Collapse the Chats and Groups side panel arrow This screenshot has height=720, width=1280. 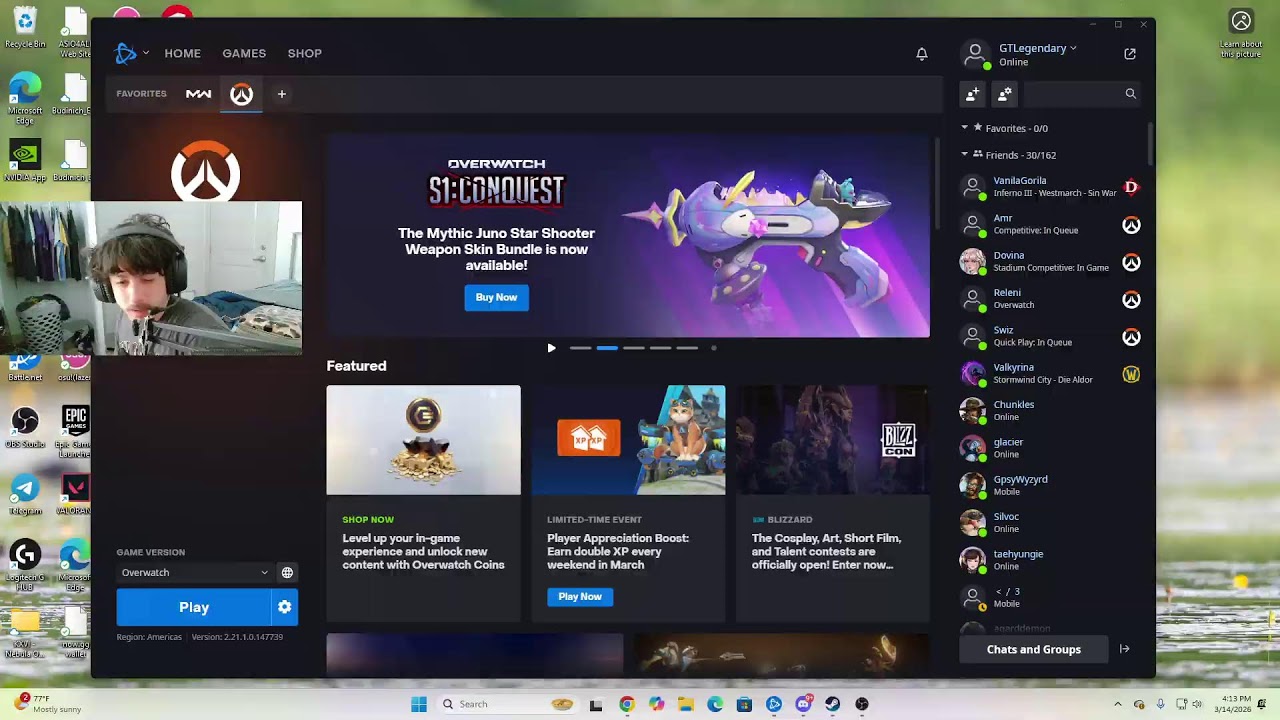(x=1125, y=649)
